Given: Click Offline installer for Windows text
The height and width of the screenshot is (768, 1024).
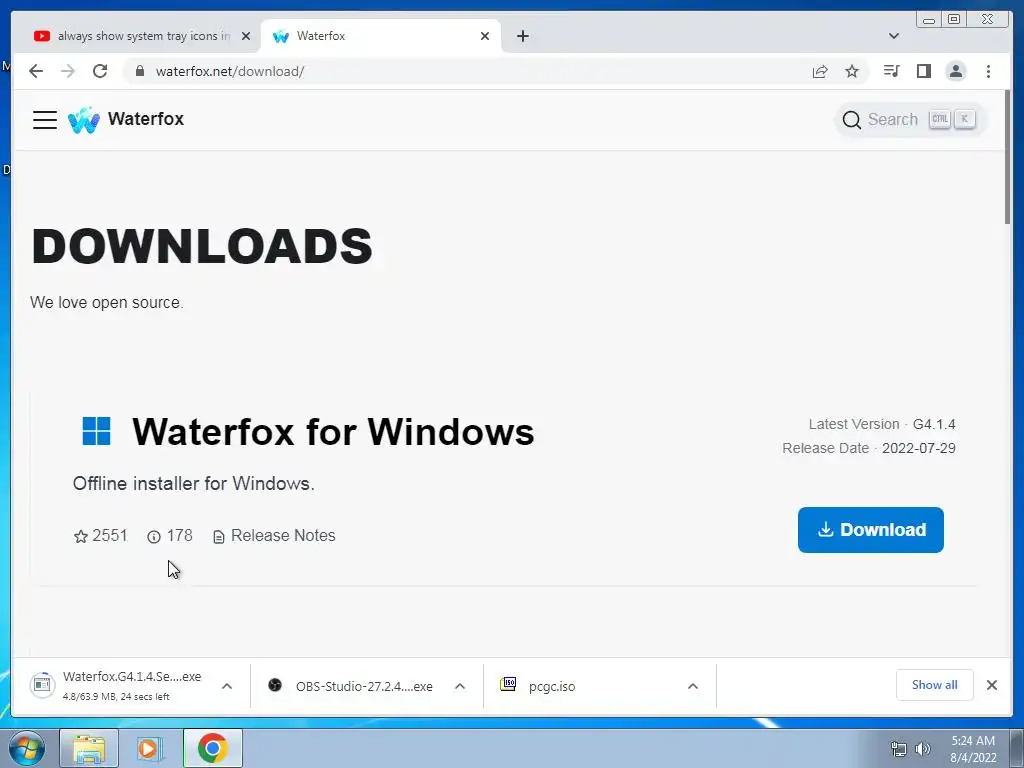Looking at the screenshot, I should click(x=193, y=484).
